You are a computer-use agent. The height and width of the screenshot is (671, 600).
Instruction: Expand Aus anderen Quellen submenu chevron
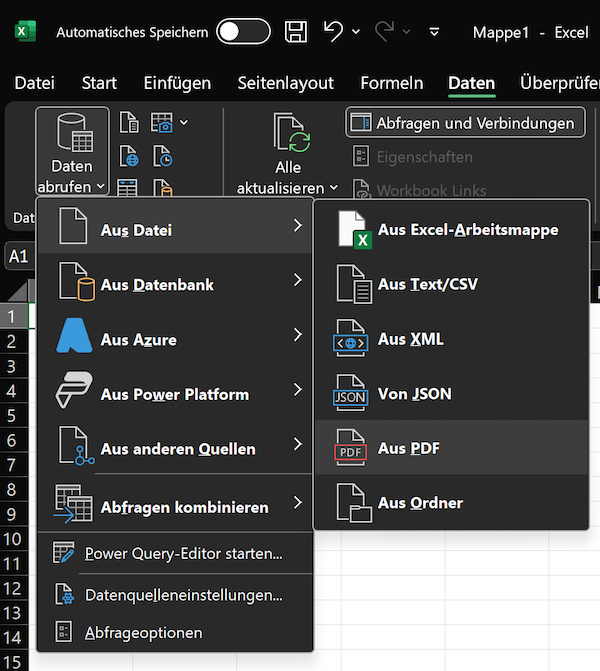[x=297, y=444]
